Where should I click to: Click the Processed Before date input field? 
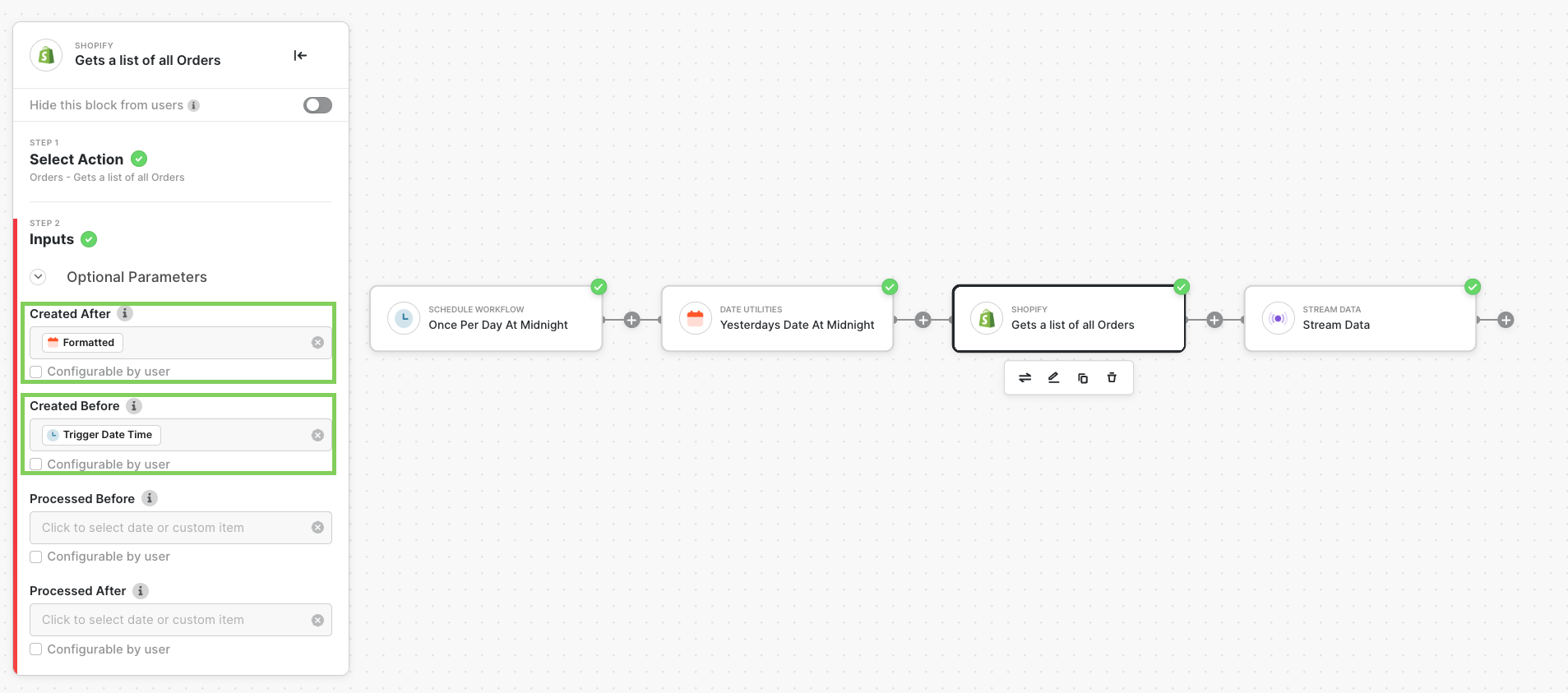pyautogui.click(x=173, y=528)
